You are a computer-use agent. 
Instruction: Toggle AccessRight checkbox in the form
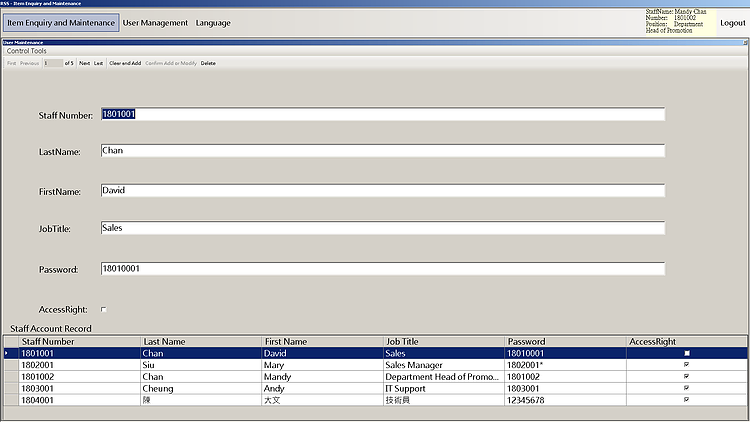coord(103,310)
